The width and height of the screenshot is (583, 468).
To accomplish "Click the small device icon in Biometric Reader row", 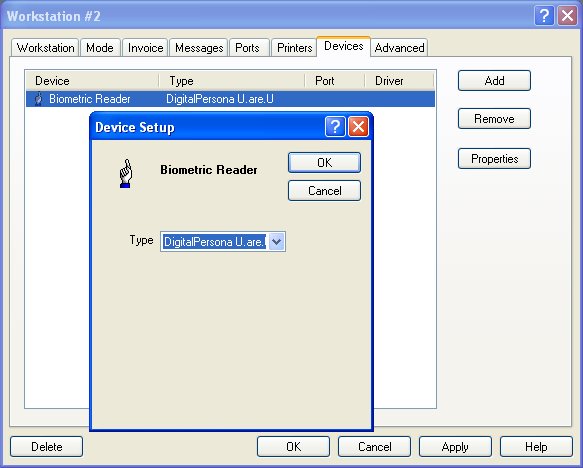I will (x=38, y=99).
